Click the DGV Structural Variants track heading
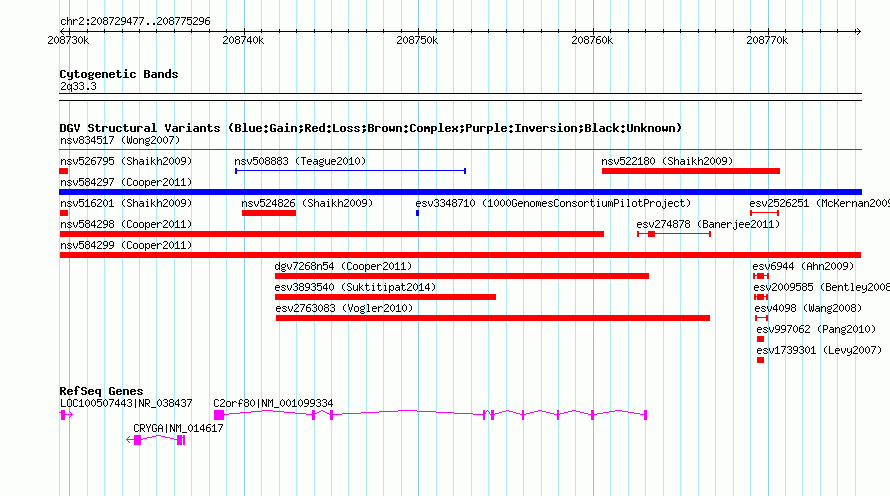 click(x=370, y=128)
